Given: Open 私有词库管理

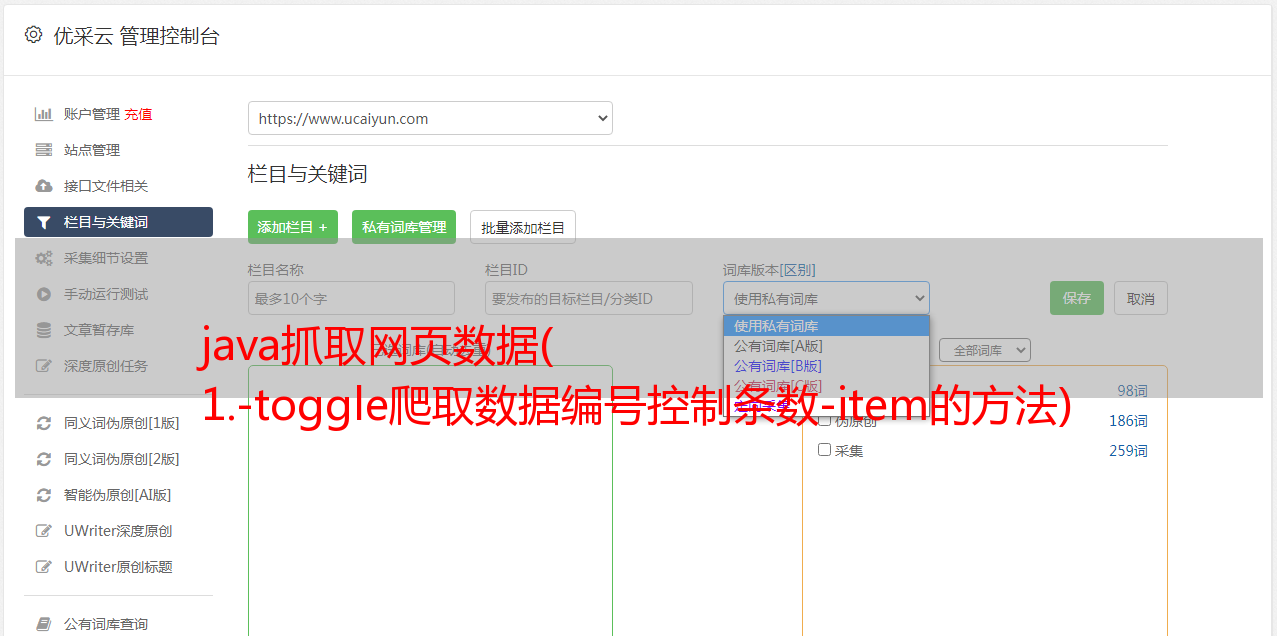Looking at the screenshot, I should 404,227.
